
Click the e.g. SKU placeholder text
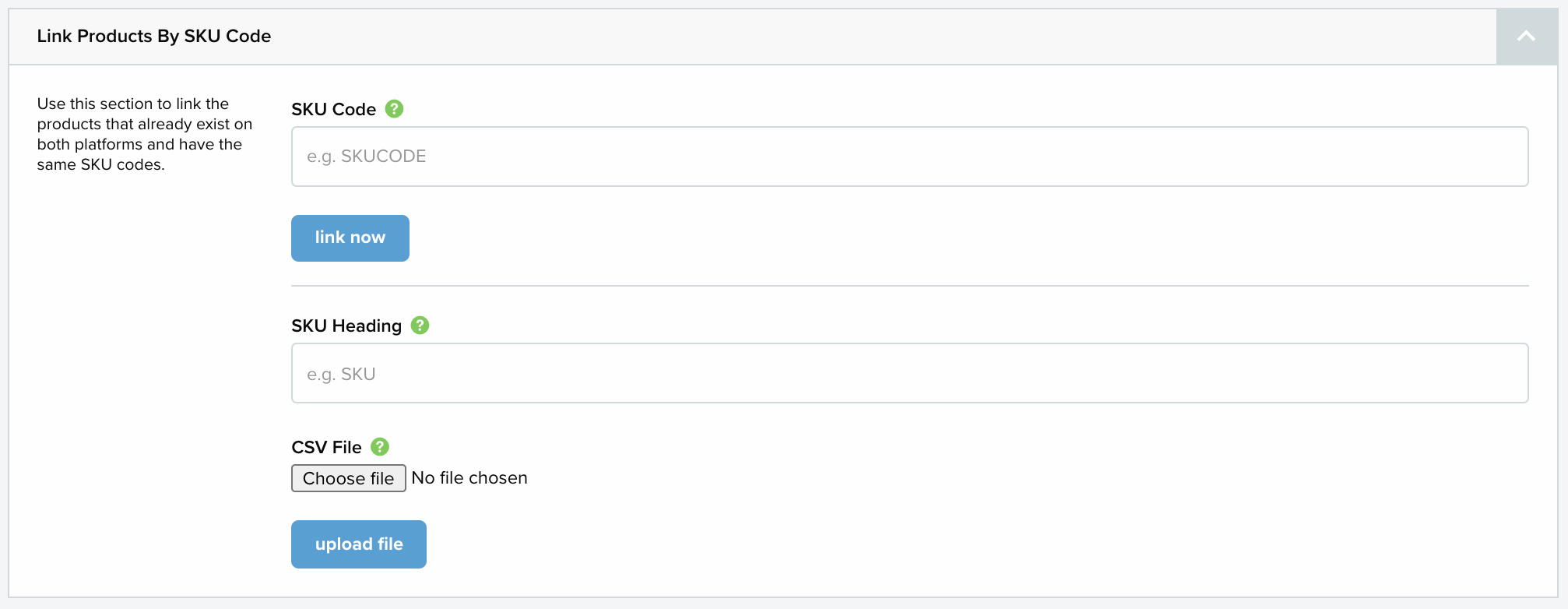click(341, 375)
